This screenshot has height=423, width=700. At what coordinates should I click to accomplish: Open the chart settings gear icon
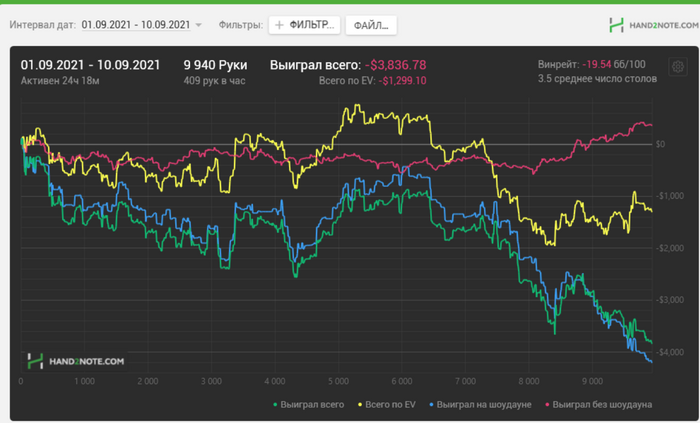678,67
